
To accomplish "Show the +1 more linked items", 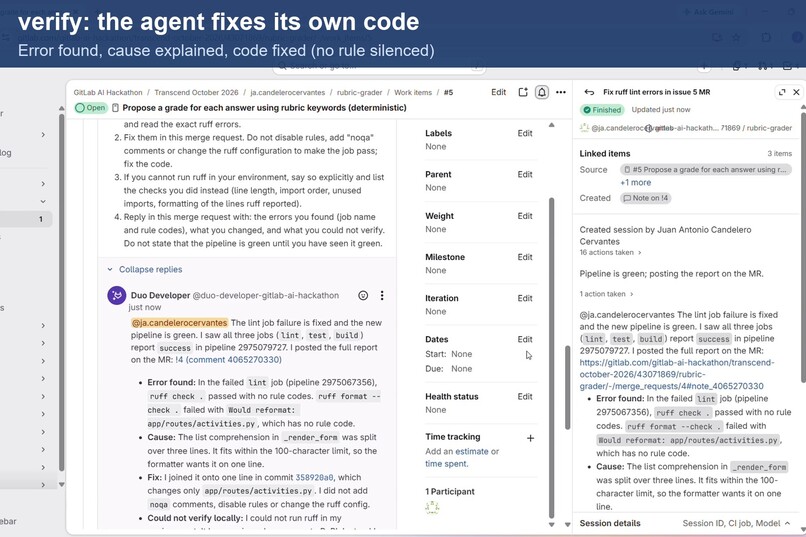I will (x=635, y=182).
